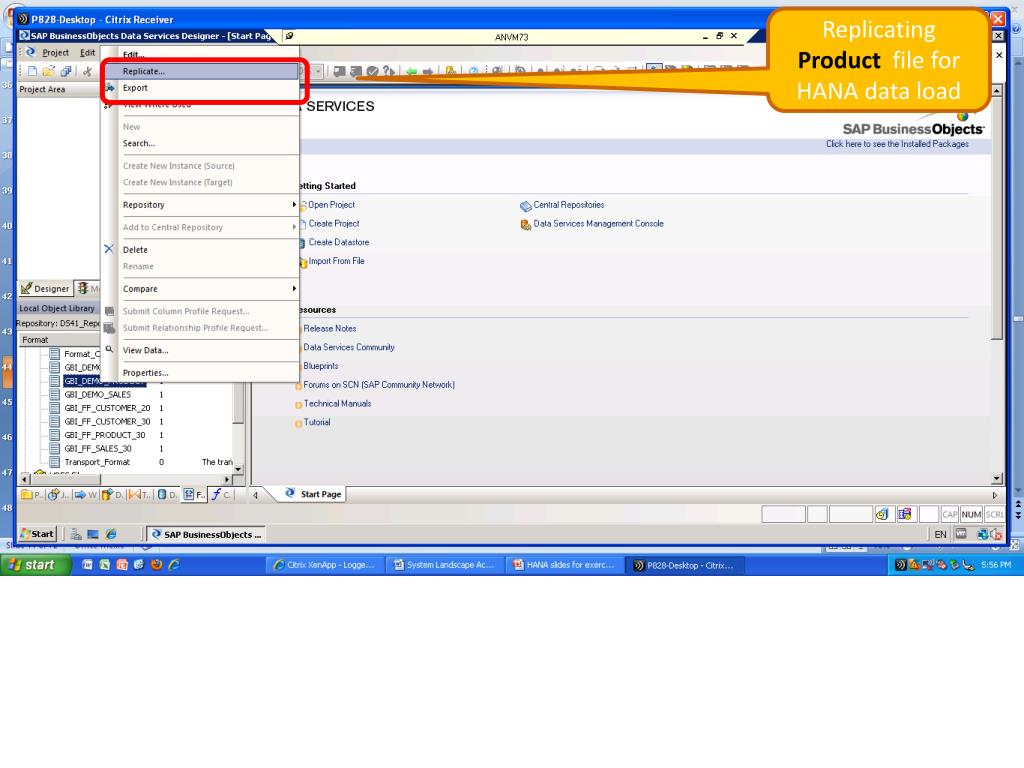
Task: Open the Edit menu in menu bar
Action: tap(88, 53)
